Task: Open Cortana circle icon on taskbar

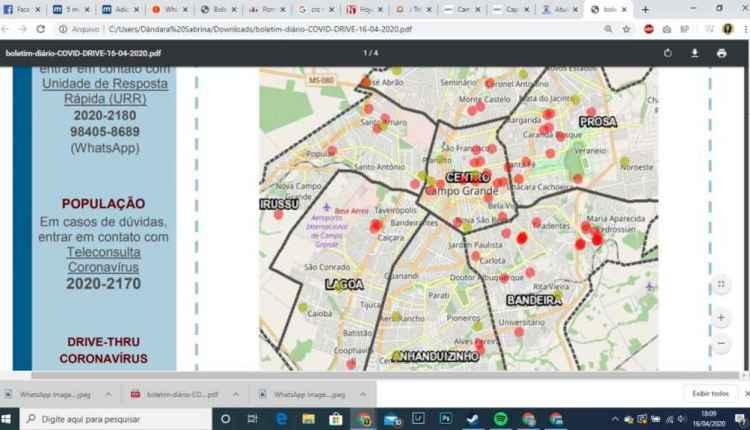Action: point(225,419)
